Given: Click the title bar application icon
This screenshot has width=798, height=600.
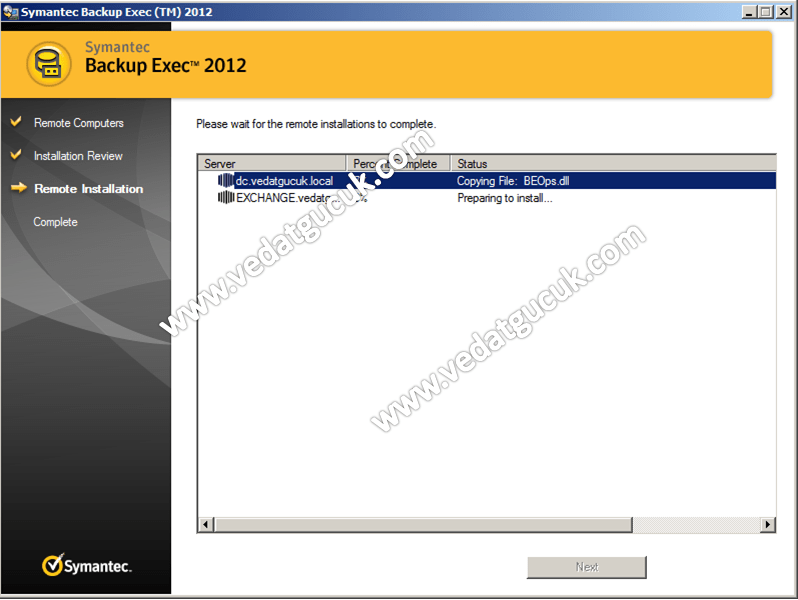Looking at the screenshot, I should pos(10,12).
